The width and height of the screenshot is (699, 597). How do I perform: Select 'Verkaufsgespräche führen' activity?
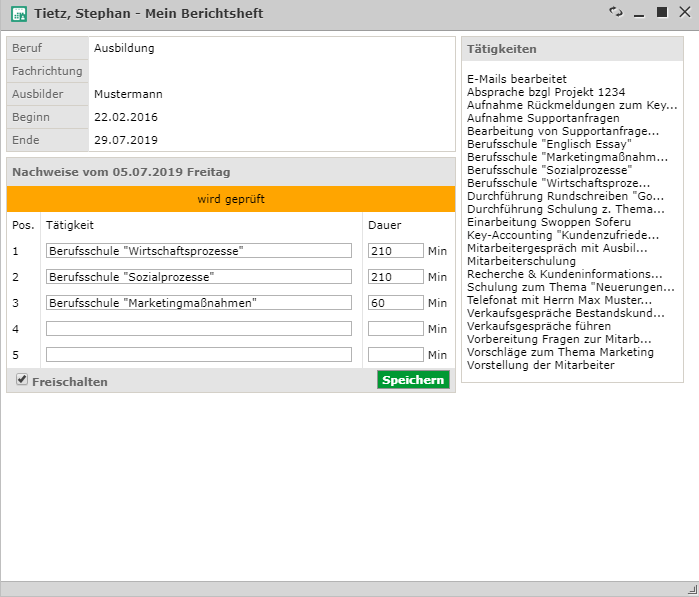tap(539, 325)
